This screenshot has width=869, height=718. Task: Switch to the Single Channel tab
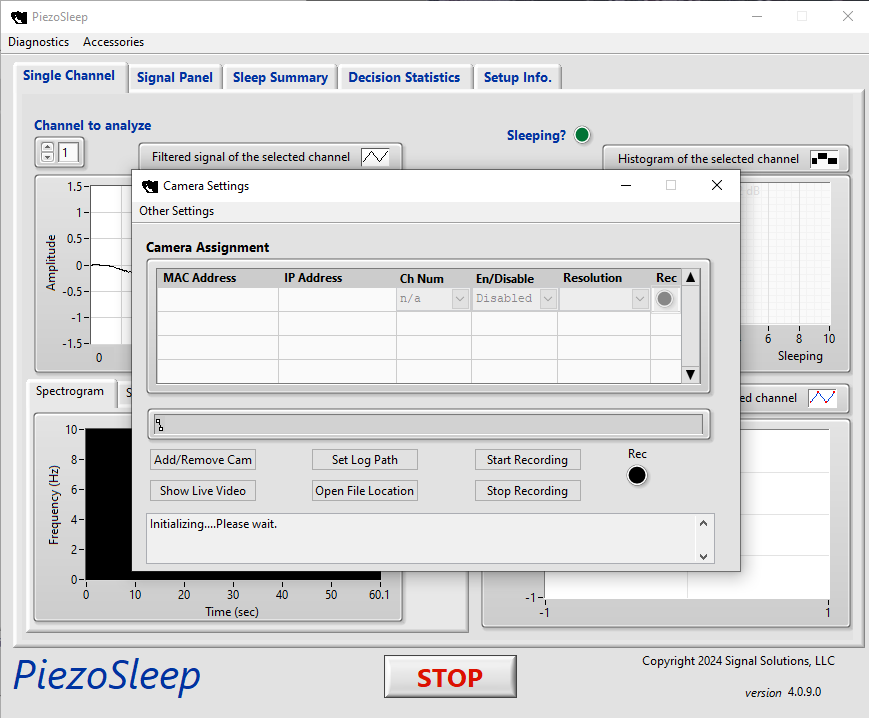(69, 76)
